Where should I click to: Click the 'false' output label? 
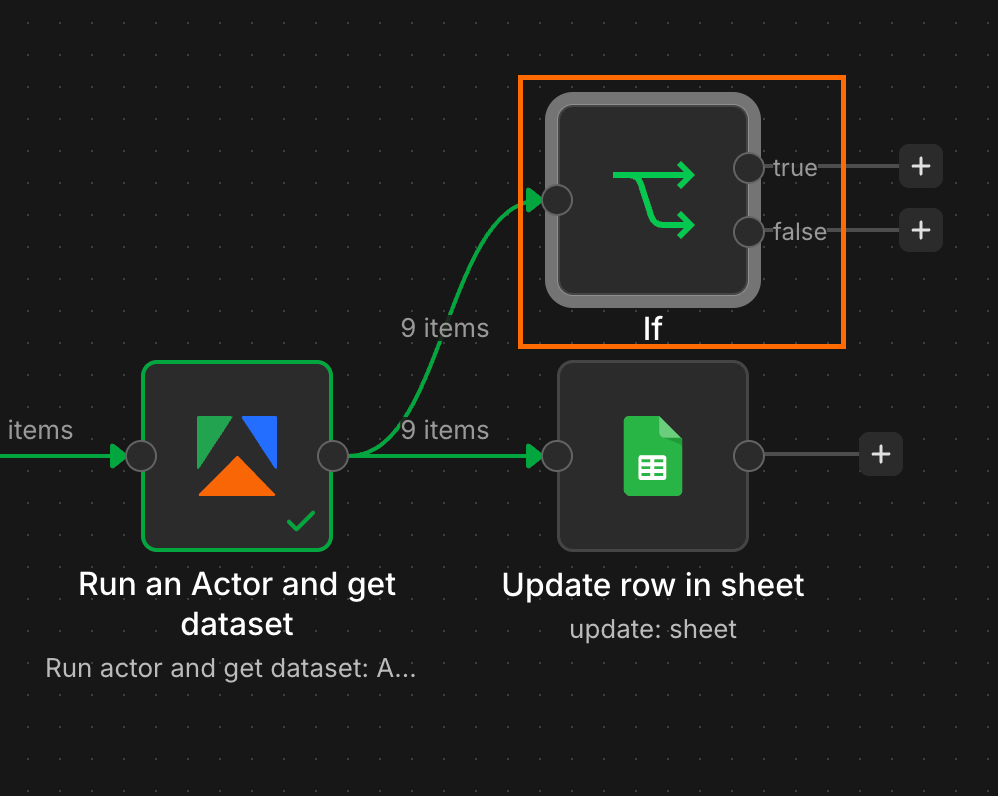[800, 232]
